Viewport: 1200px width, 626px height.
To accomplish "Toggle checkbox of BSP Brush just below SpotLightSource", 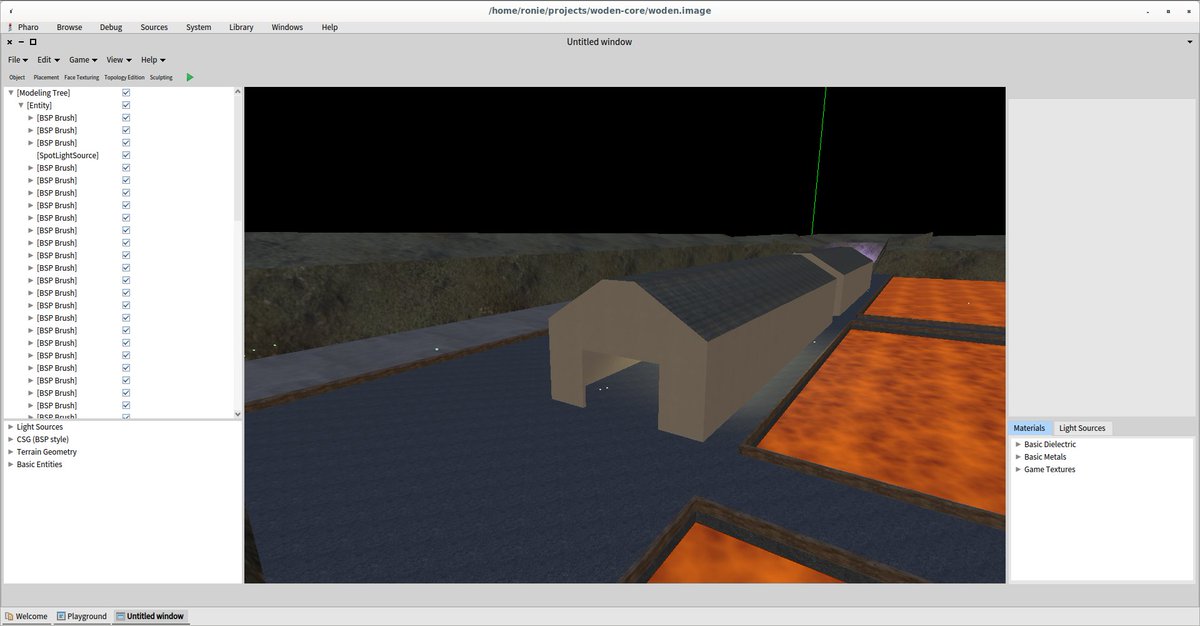I will click(126, 168).
